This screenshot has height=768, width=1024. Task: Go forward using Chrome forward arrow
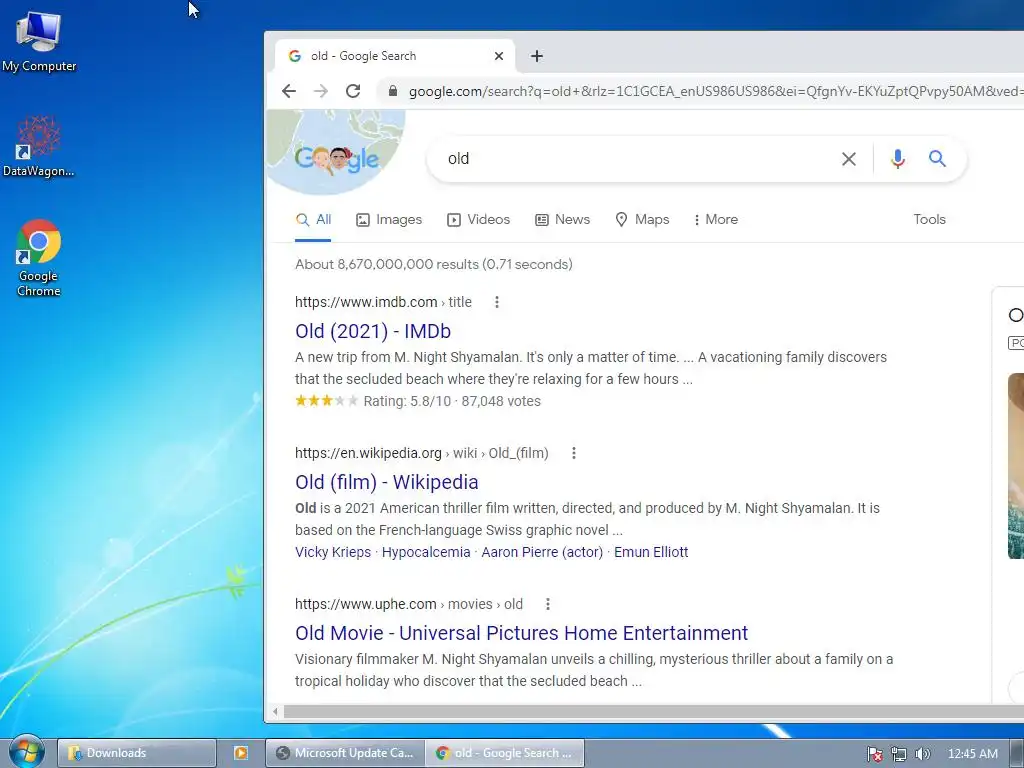[321, 91]
